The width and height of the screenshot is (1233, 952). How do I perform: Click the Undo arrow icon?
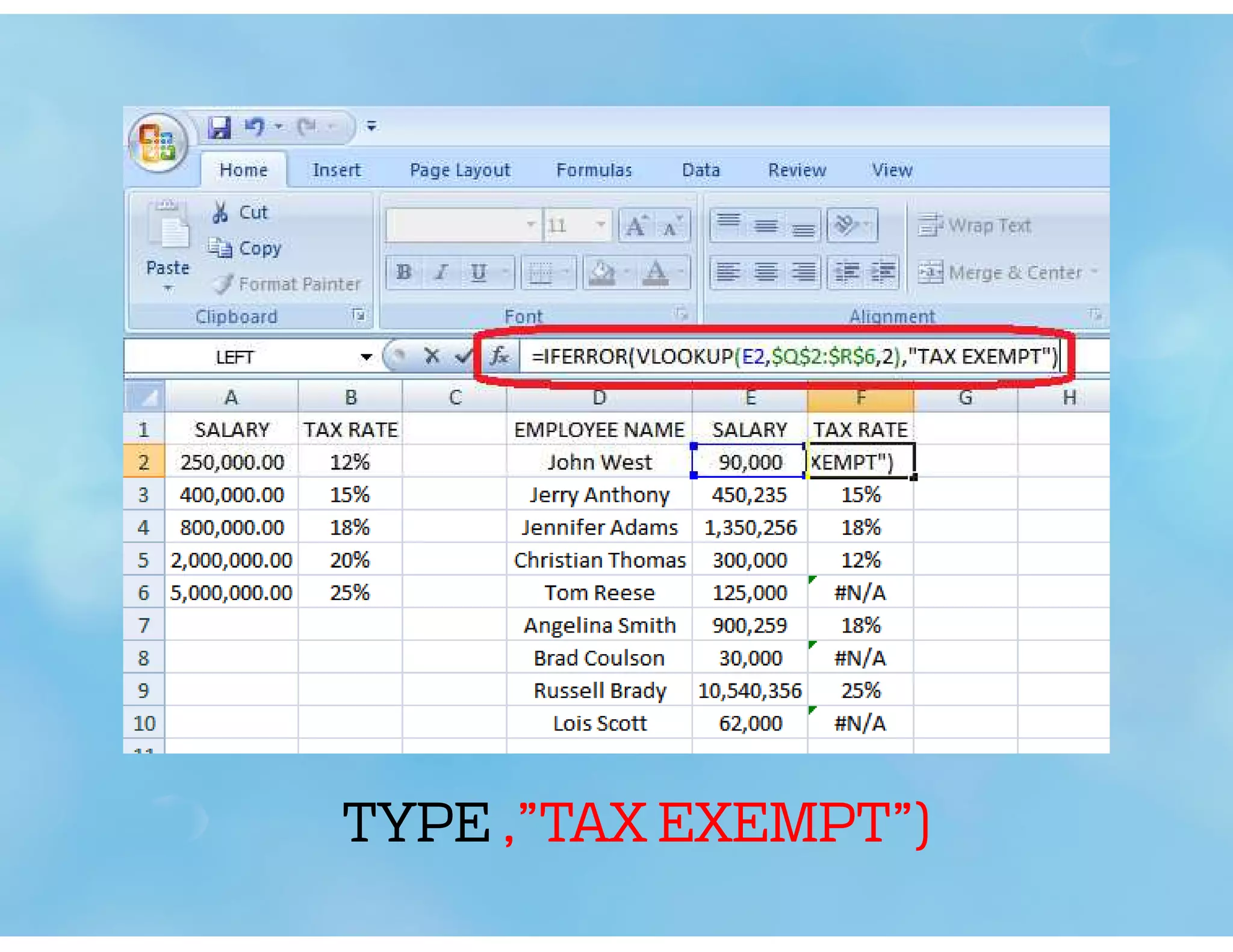[255, 126]
